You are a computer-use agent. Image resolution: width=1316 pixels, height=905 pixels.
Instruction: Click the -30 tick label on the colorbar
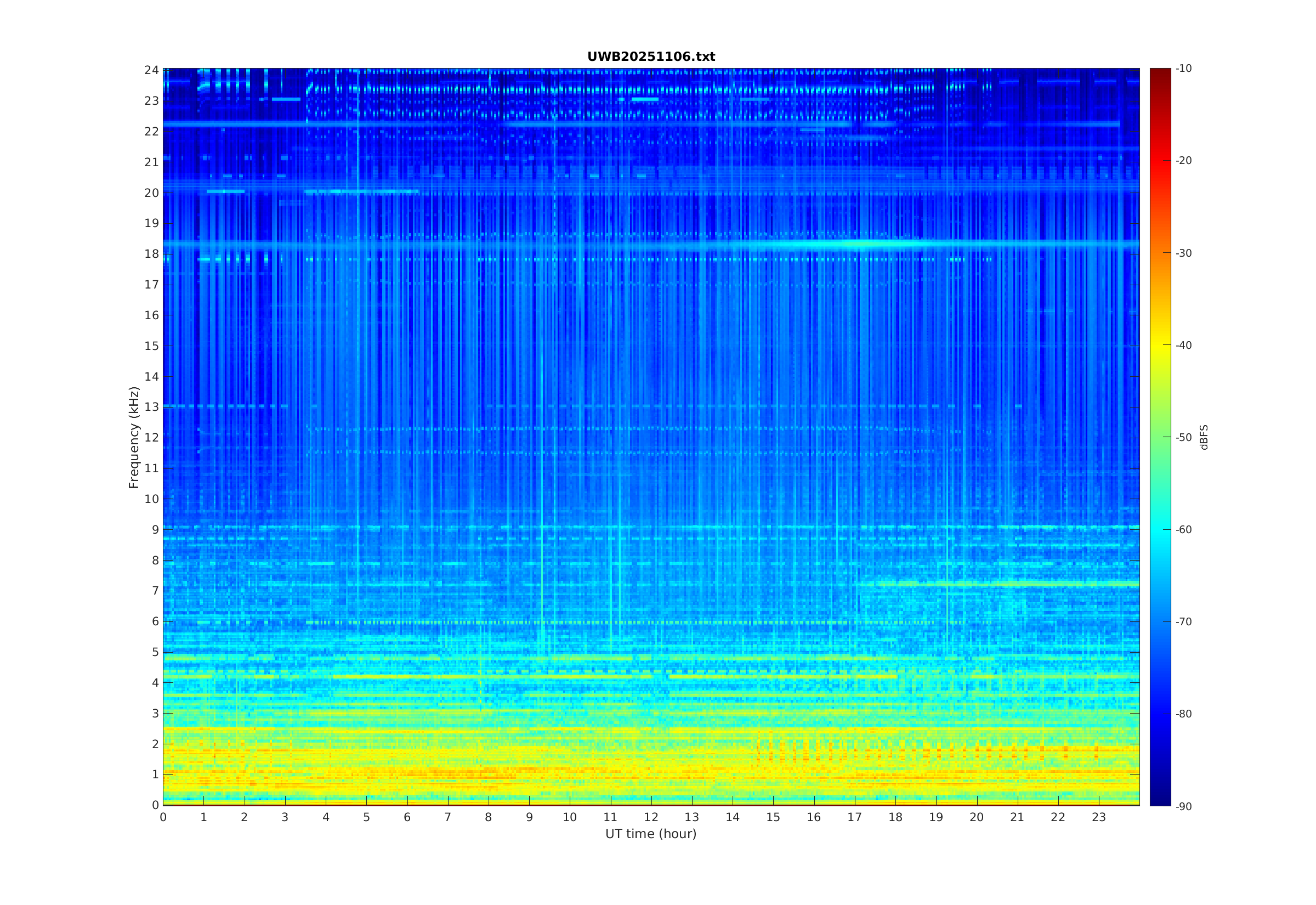click(x=1183, y=253)
